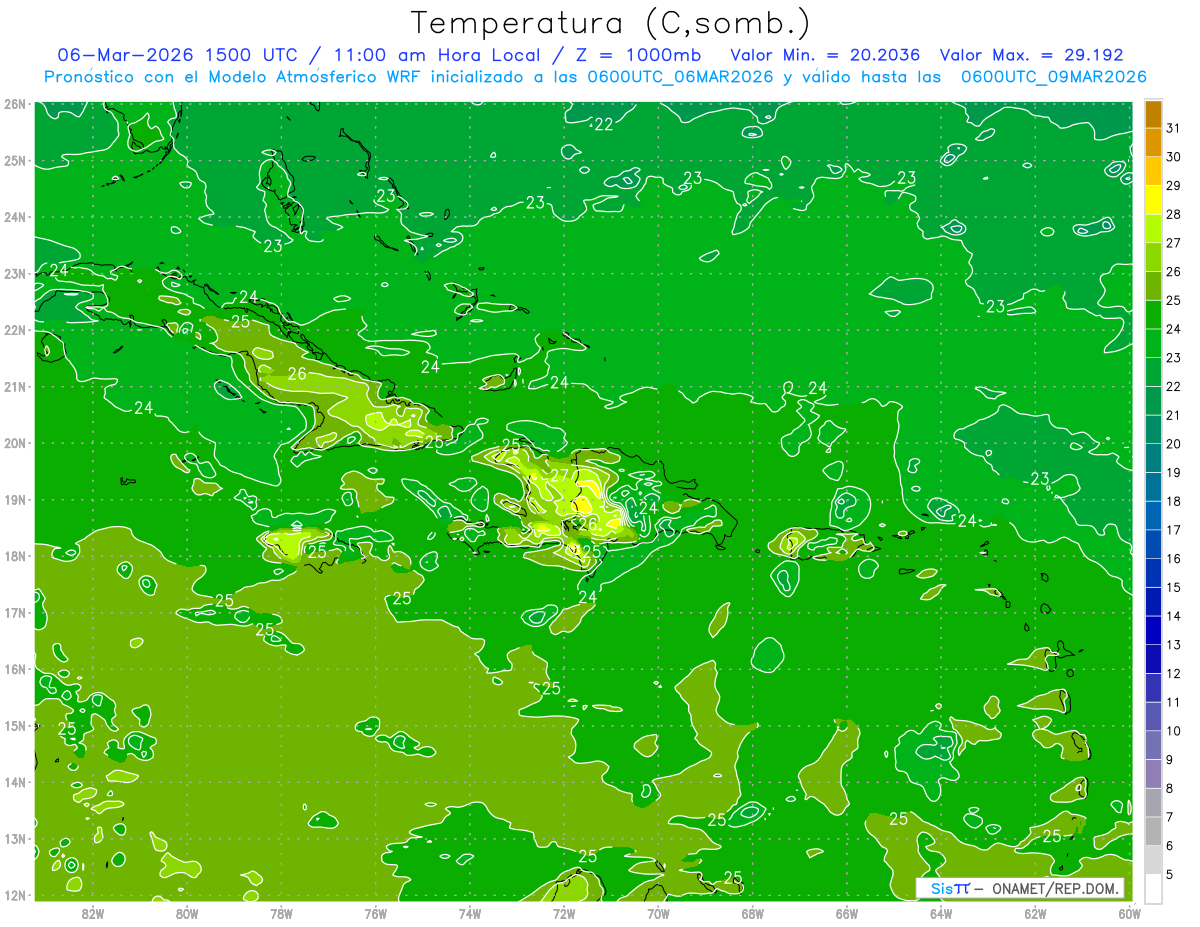The width and height of the screenshot is (1200, 927).
Task: Select the date text "06-Mar-2026 1500 UTC"
Action: (177, 55)
